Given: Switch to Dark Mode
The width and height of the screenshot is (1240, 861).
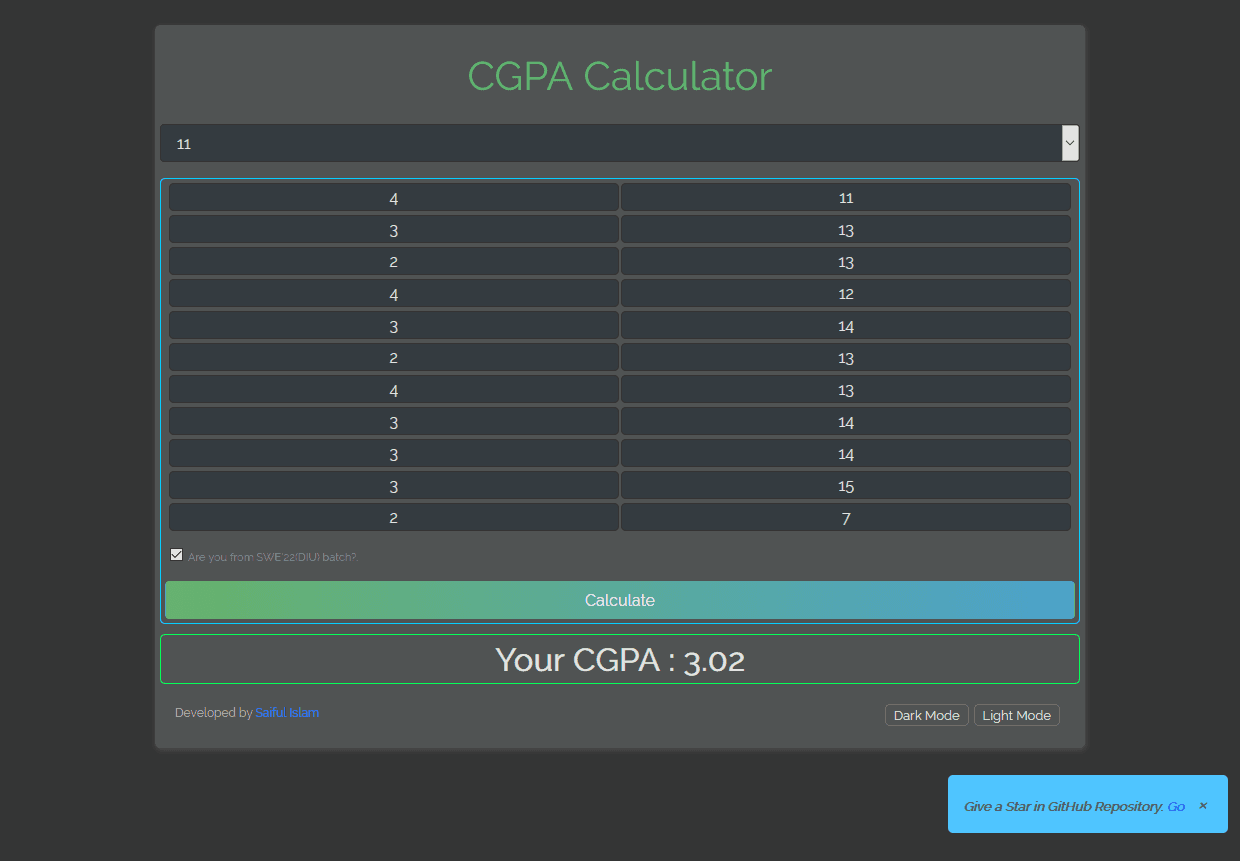Looking at the screenshot, I should tap(926, 715).
